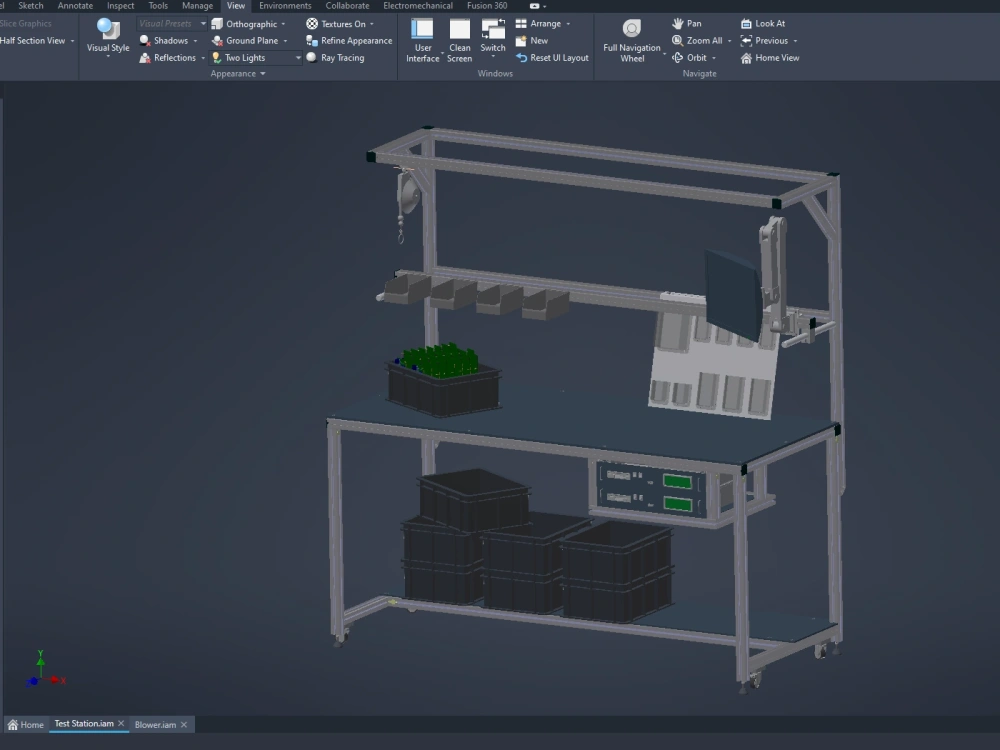Click the Navigate panel label
Viewport: 1000px width, 750px height.
click(700, 74)
